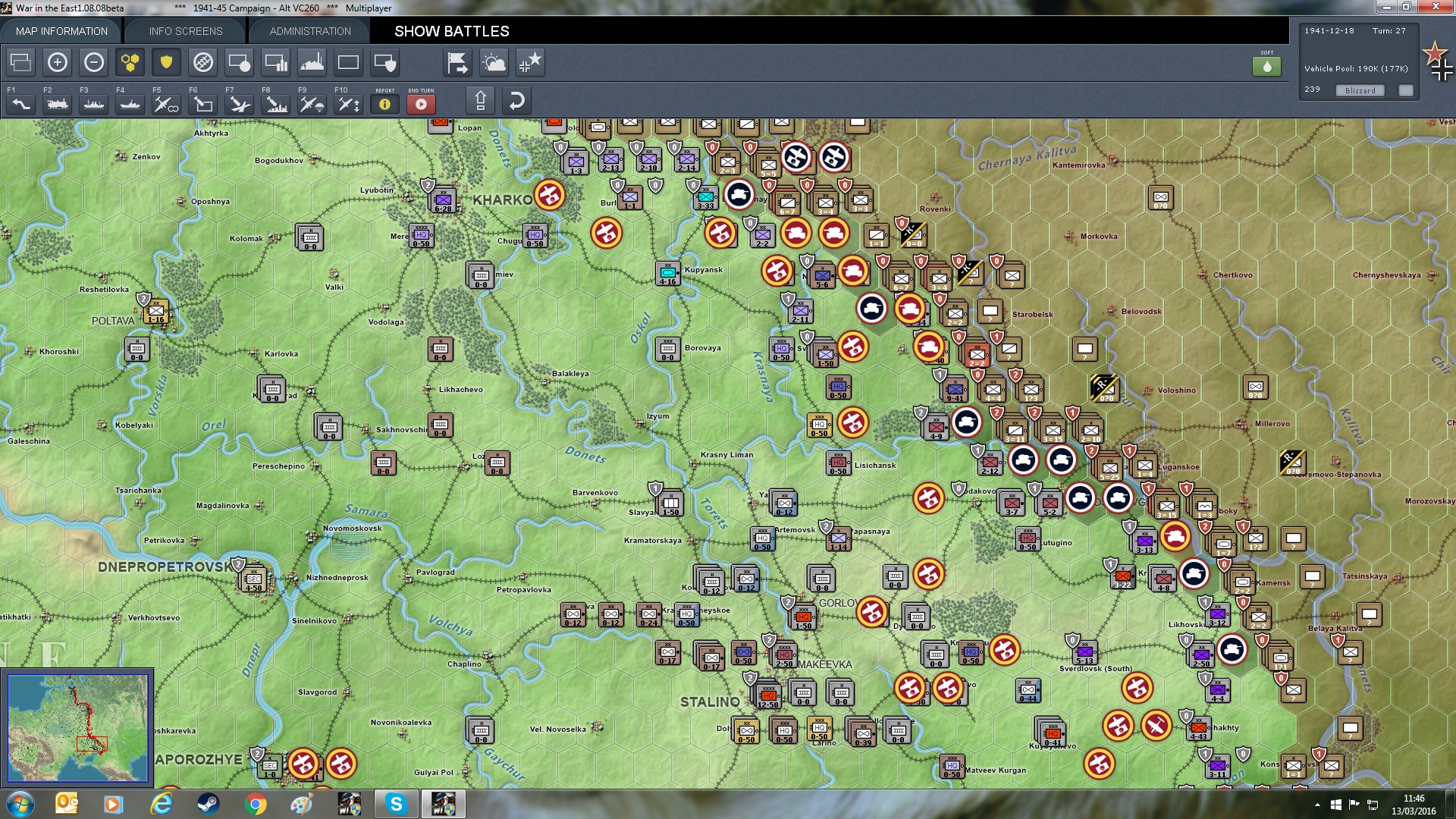
Task: Select the F7 bomb airfield mode
Action: pos(240,104)
